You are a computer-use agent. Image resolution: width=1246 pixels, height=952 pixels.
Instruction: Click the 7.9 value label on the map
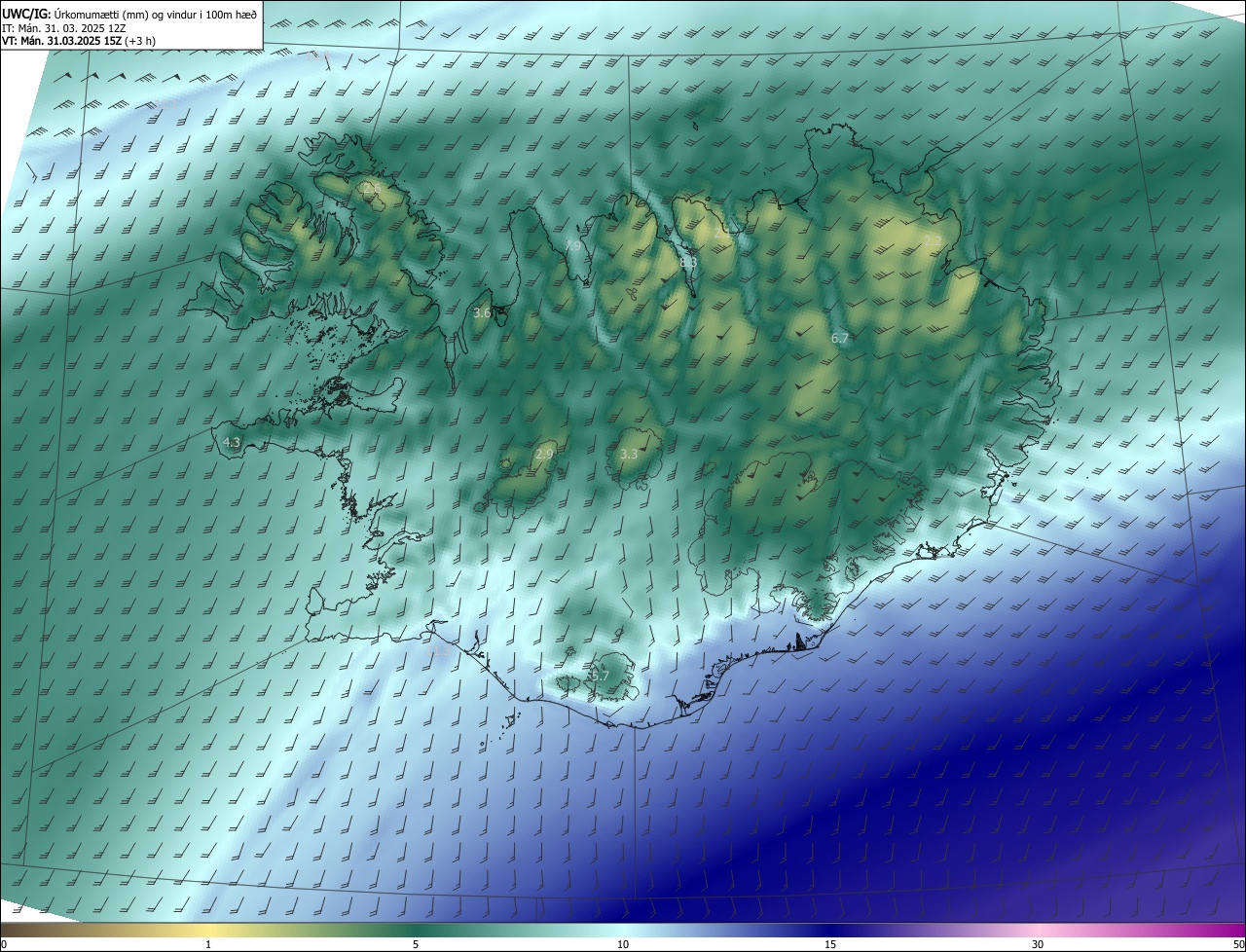pyautogui.click(x=573, y=246)
